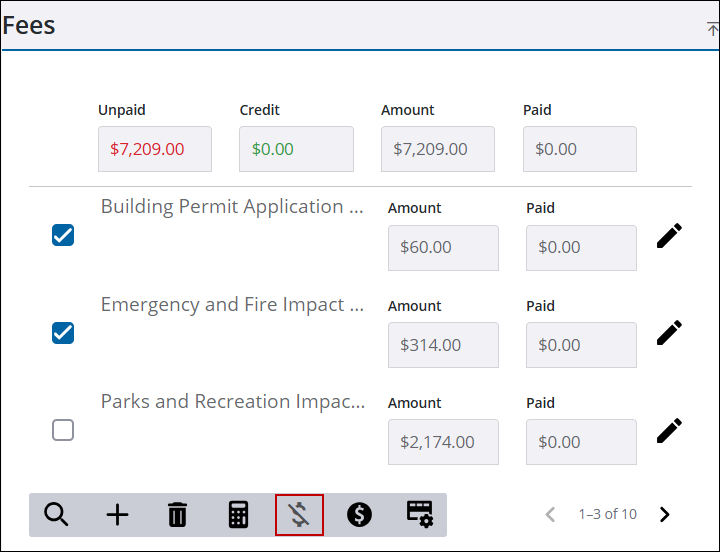Click the $314.00 Amount field
The height and width of the screenshot is (552, 720).
[x=443, y=345]
